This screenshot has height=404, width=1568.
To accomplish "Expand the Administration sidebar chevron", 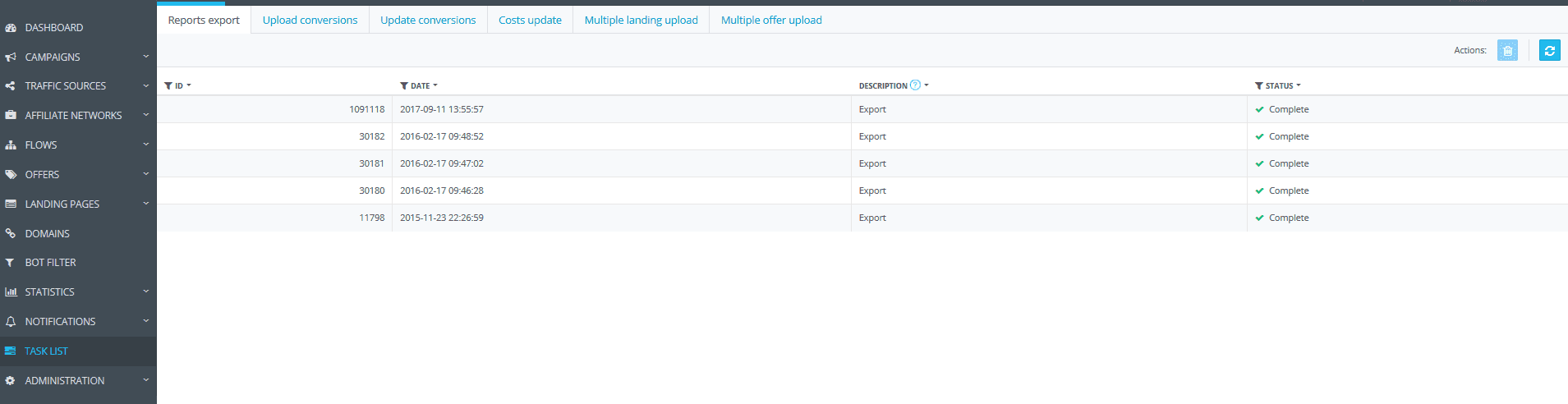I will click(145, 380).
